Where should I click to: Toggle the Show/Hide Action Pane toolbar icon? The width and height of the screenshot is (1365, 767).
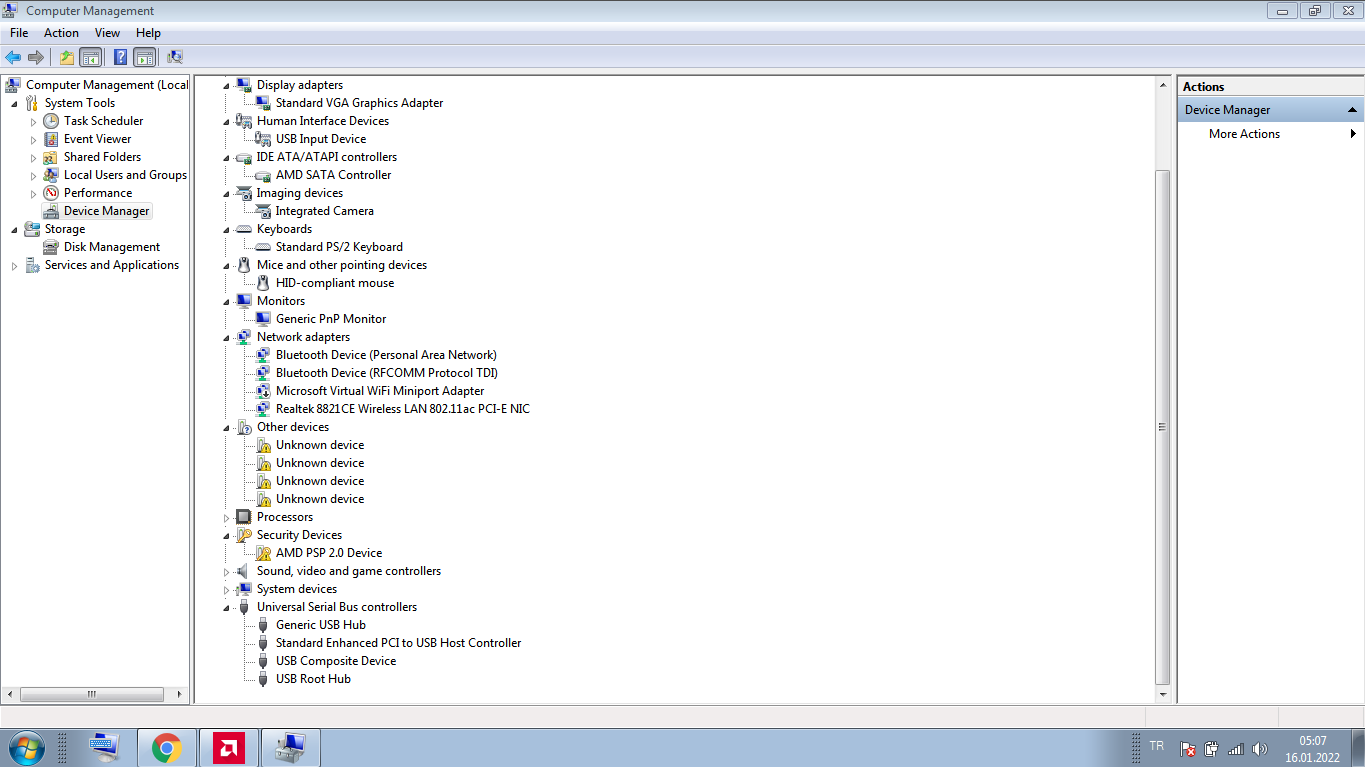(144, 57)
